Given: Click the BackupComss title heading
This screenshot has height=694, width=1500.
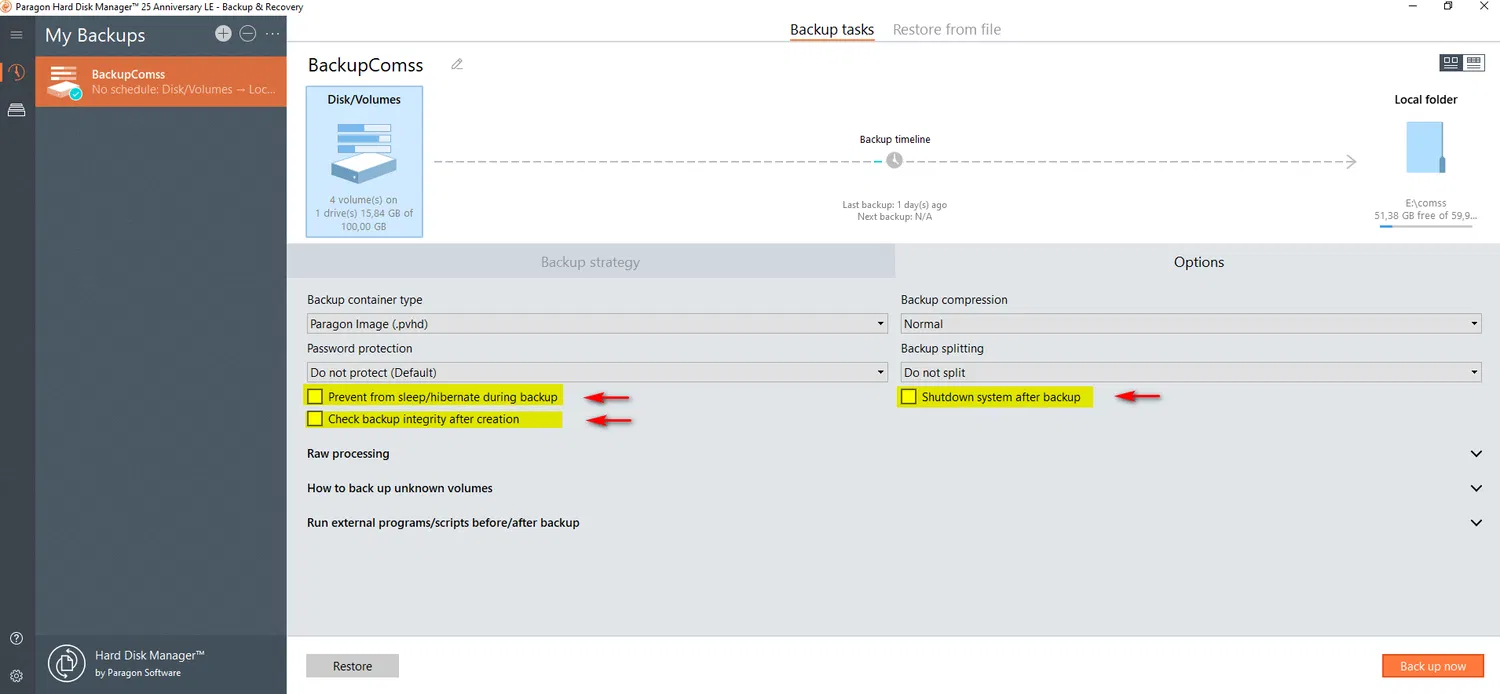Looking at the screenshot, I should click(x=365, y=65).
